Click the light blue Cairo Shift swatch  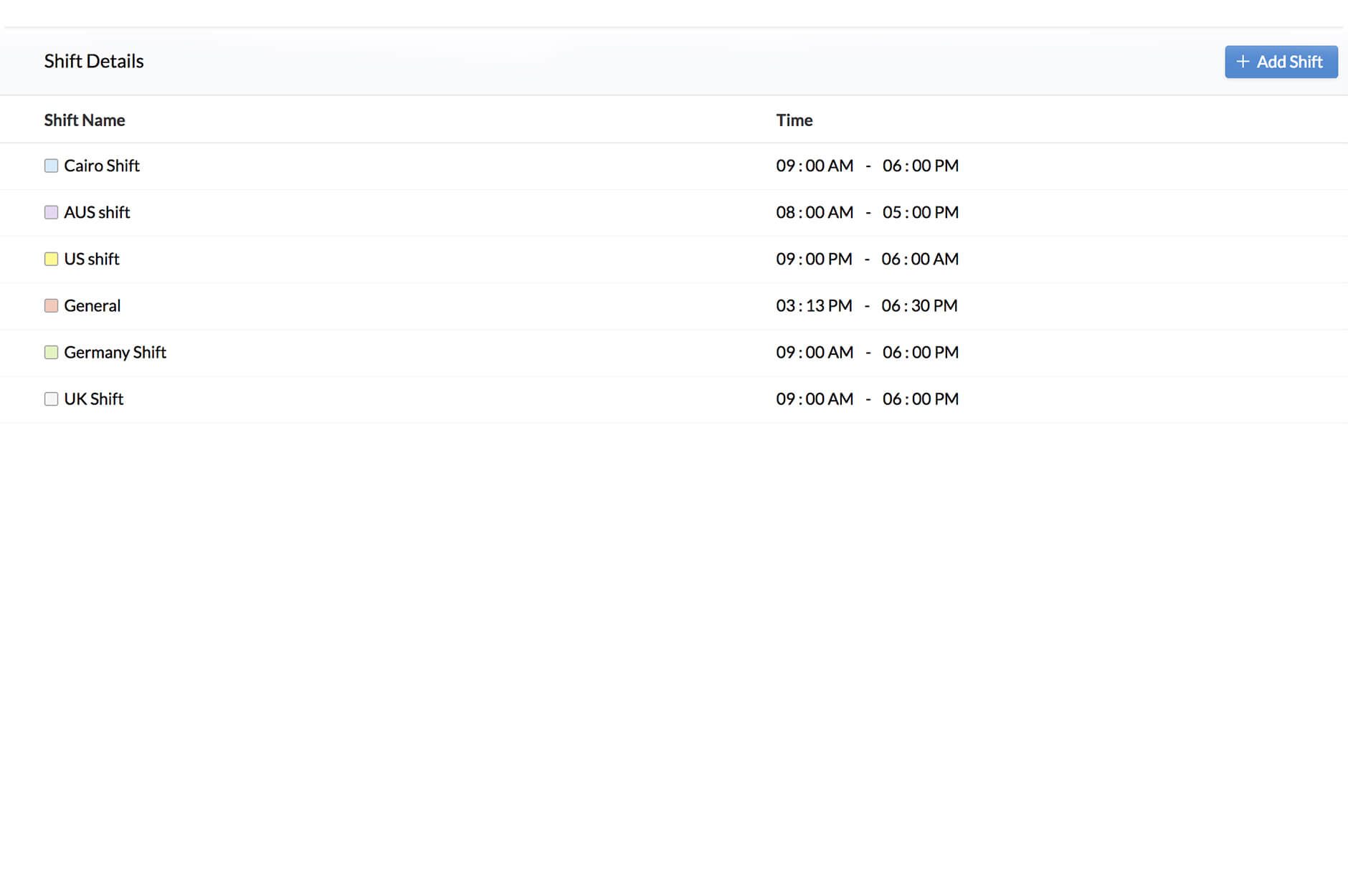pyautogui.click(x=51, y=166)
